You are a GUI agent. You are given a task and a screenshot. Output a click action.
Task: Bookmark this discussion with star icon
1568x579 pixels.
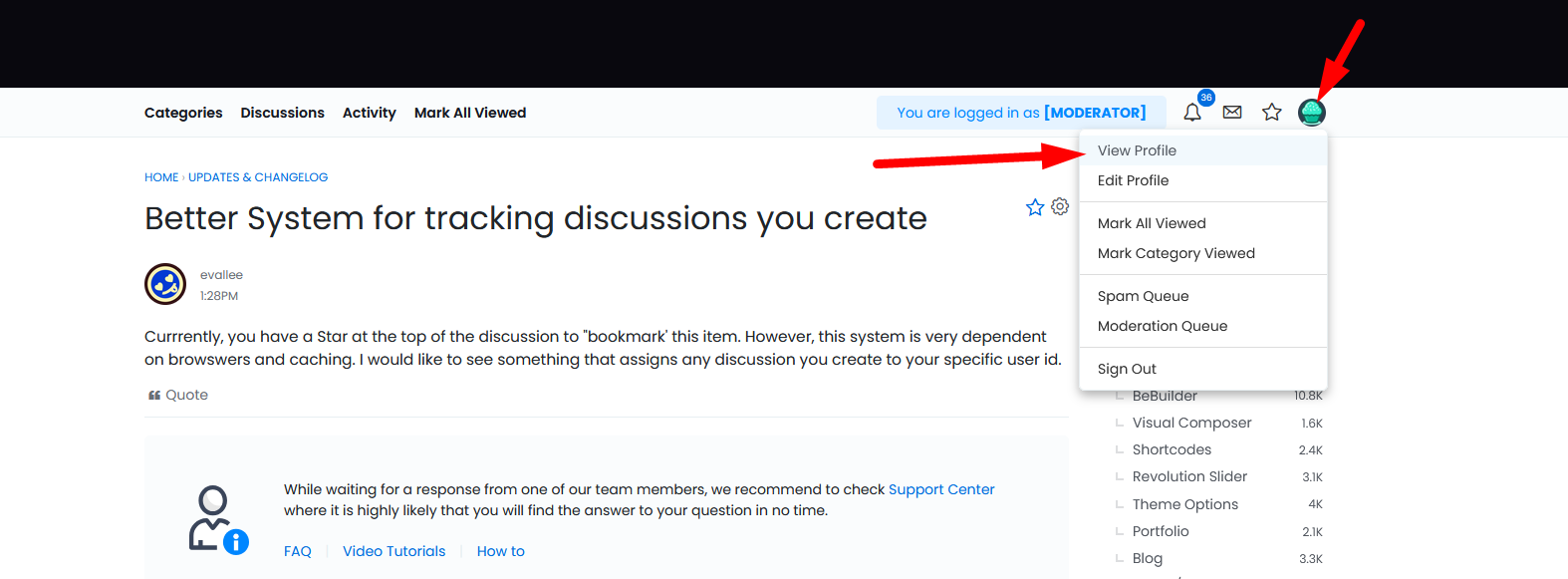[1035, 207]
